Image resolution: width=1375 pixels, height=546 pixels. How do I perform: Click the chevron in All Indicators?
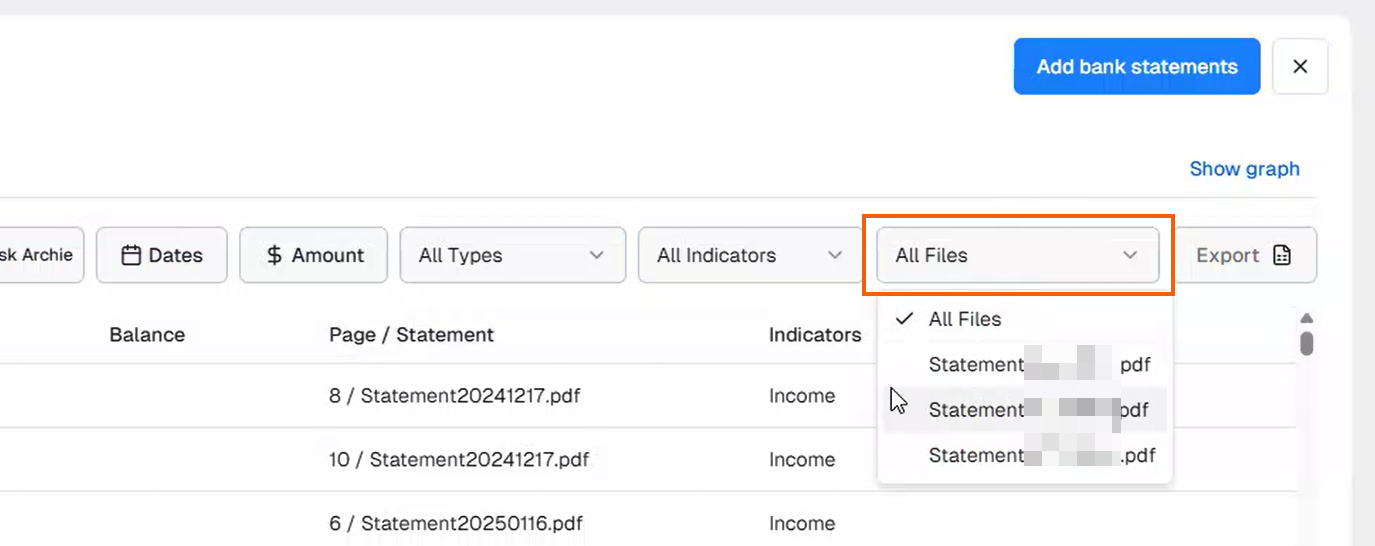[835, 255]
